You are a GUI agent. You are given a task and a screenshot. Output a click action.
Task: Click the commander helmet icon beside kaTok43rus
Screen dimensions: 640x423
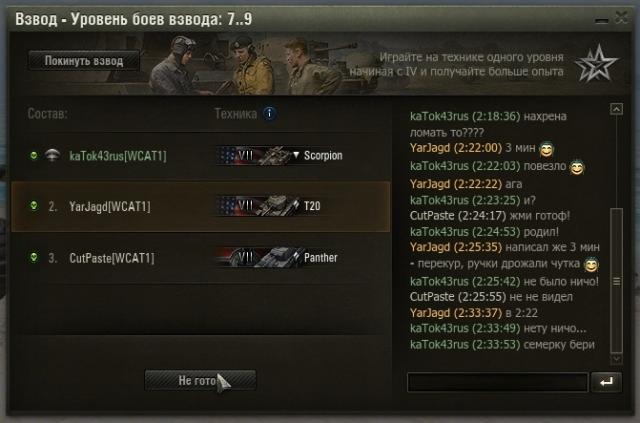(52, 155)
